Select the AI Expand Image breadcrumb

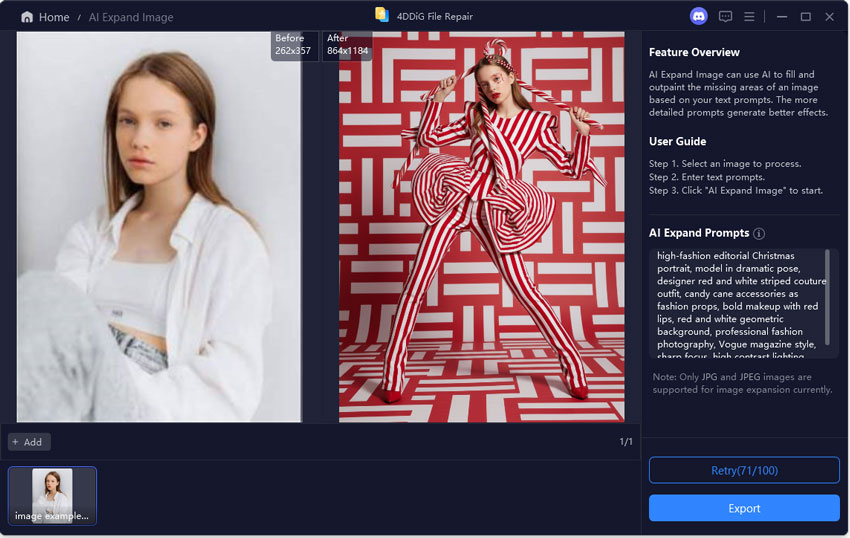click(x=131, y=17)
